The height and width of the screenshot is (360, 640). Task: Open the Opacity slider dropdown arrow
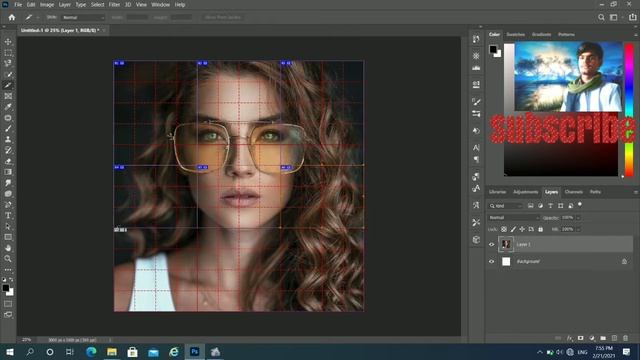pos(578,218)
